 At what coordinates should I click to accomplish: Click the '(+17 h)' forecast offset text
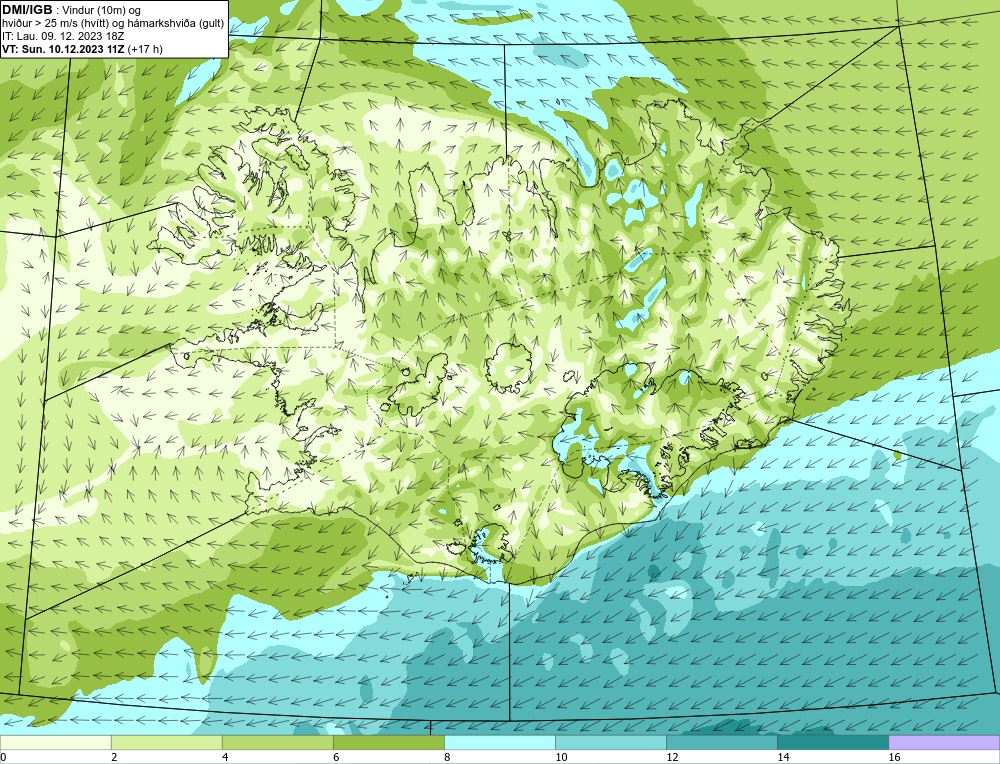(x=145, y=49)
